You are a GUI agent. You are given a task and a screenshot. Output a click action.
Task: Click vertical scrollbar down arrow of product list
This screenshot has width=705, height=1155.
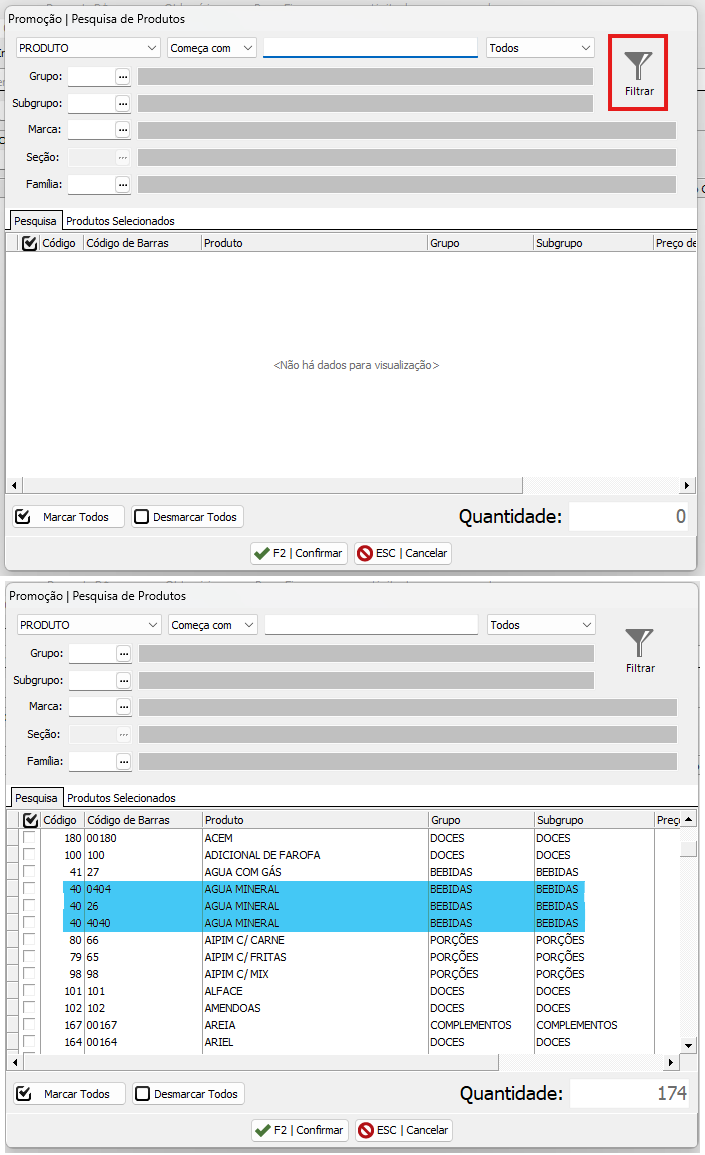click(688, 1045)
